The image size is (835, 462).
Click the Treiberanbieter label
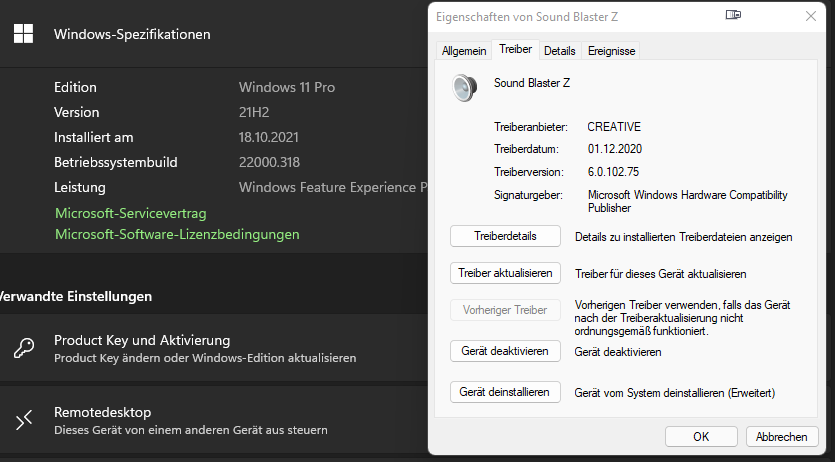coord(531,127)
